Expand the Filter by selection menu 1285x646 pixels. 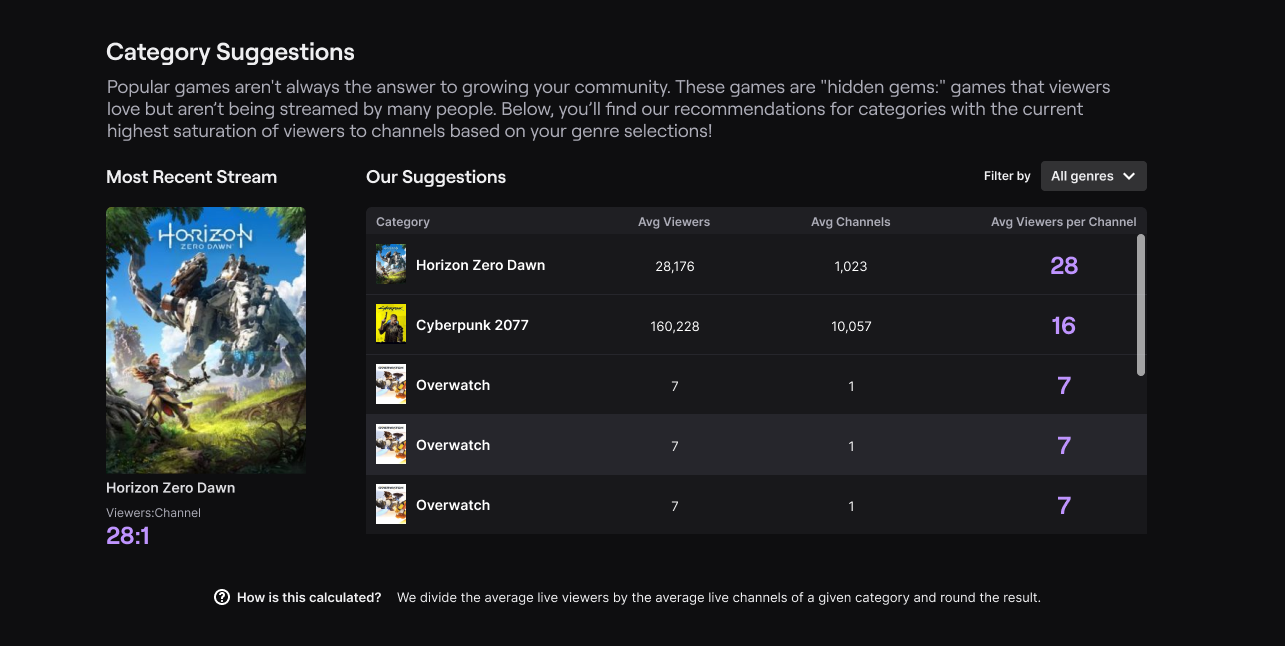click(x=1093, y=175)
